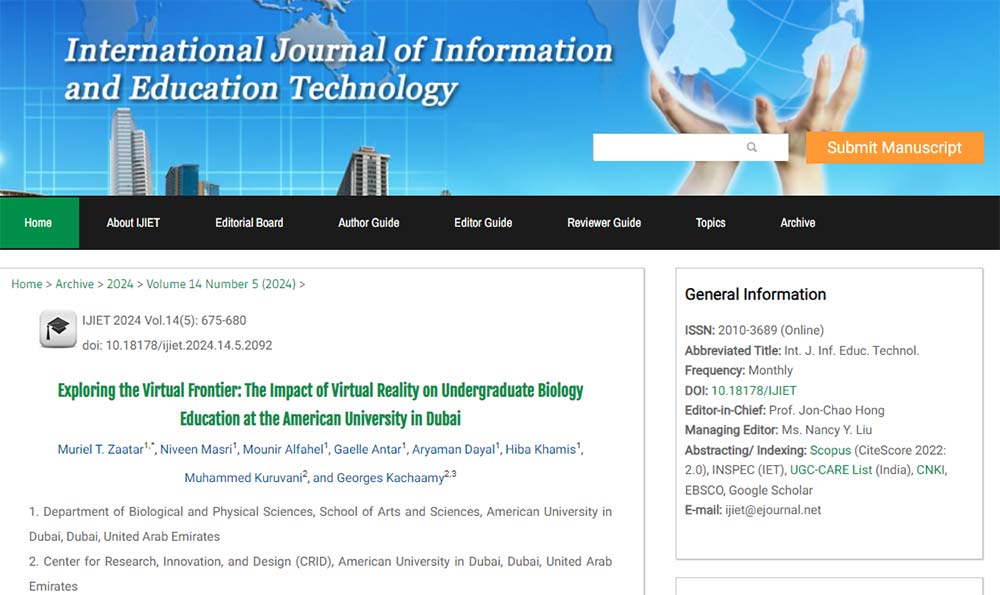Click author Muriel T. Zaatar link
This screenshot has width=1000, height=595.
(x=101, y=450)
